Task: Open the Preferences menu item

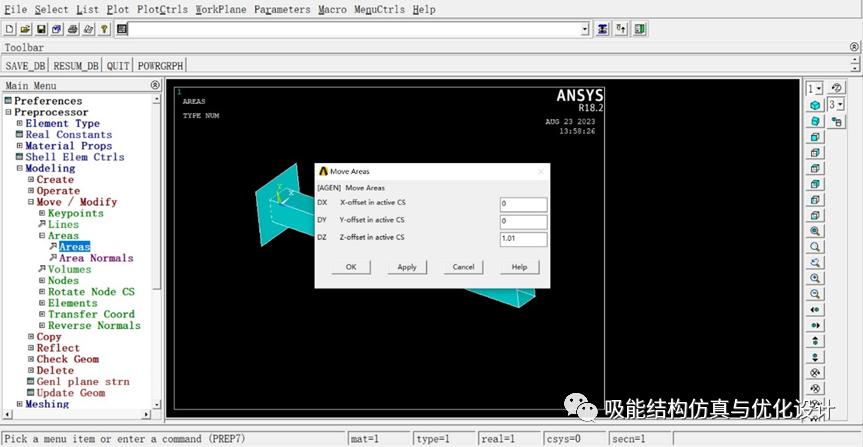Action: click(x=48, y=101)
